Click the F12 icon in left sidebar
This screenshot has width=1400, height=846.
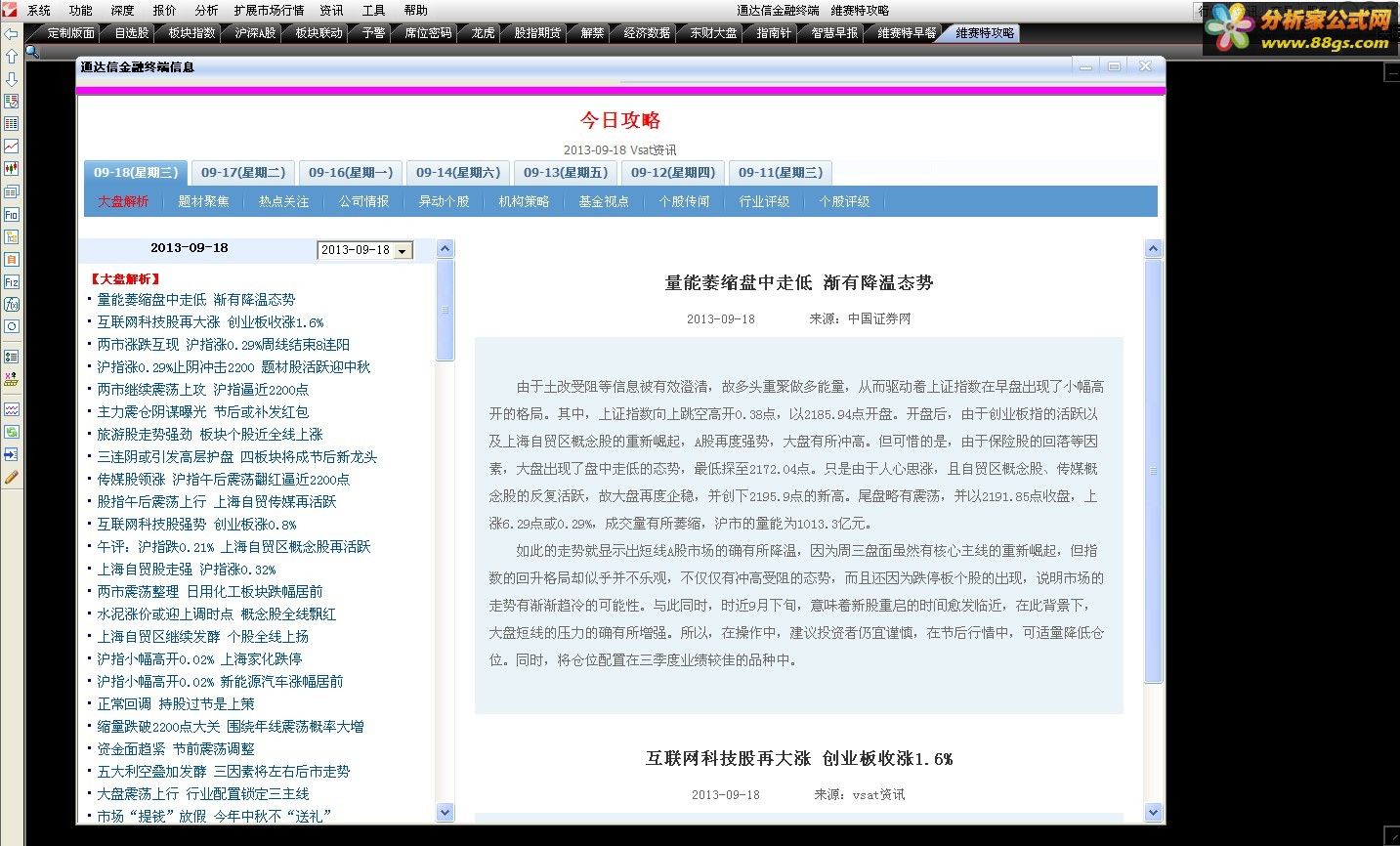(12, 281)
